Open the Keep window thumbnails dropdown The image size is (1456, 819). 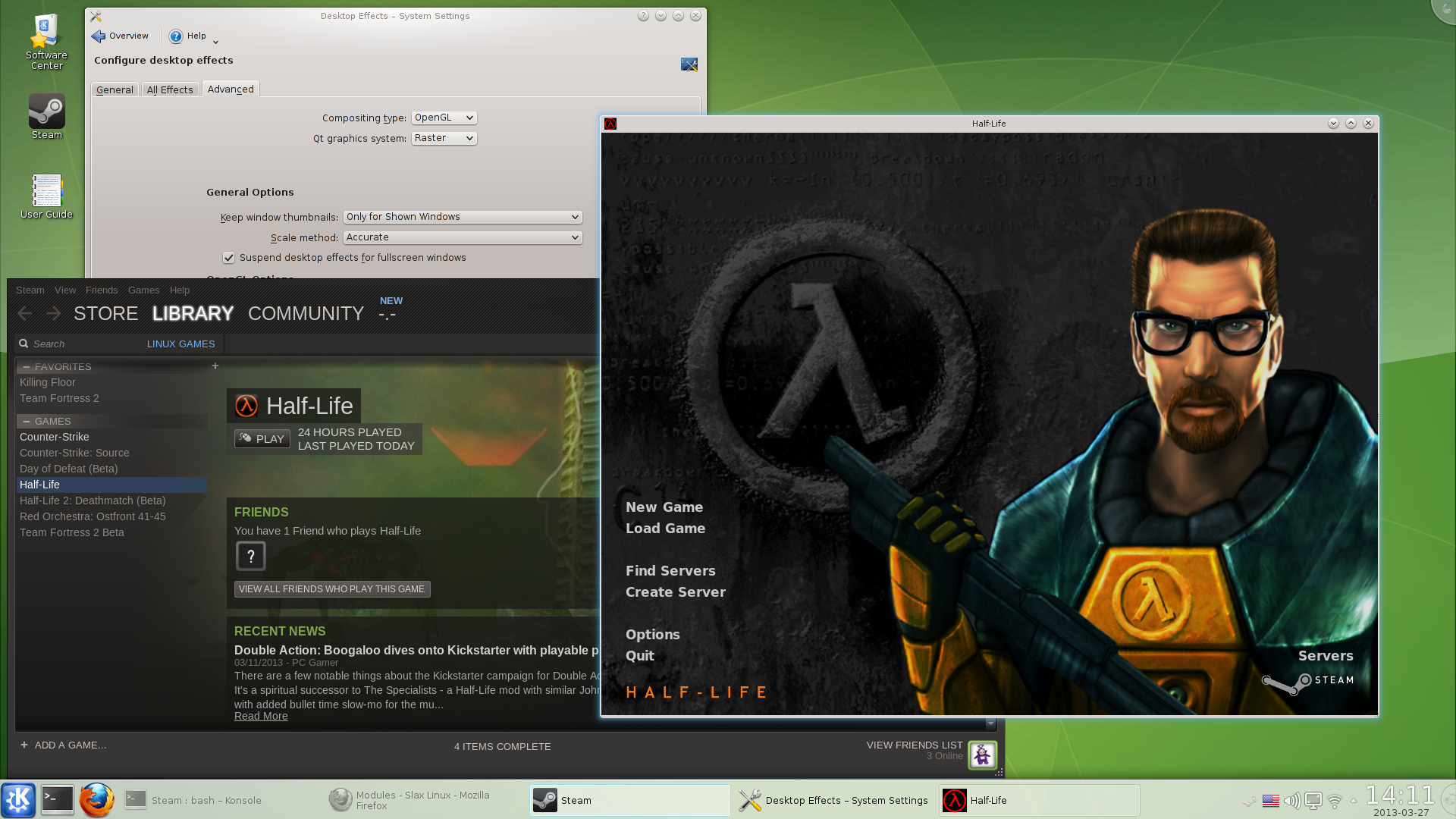(463, 217)
